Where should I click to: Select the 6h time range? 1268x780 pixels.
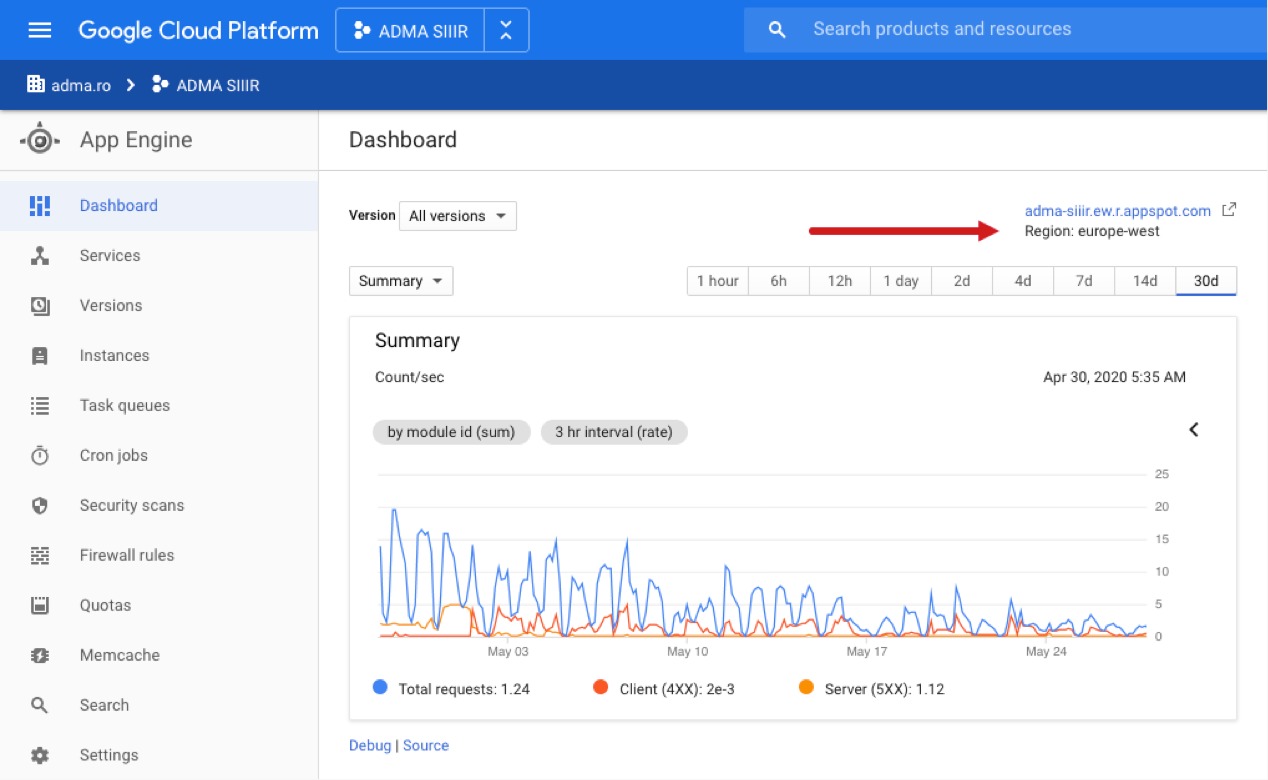click(779, 281)
